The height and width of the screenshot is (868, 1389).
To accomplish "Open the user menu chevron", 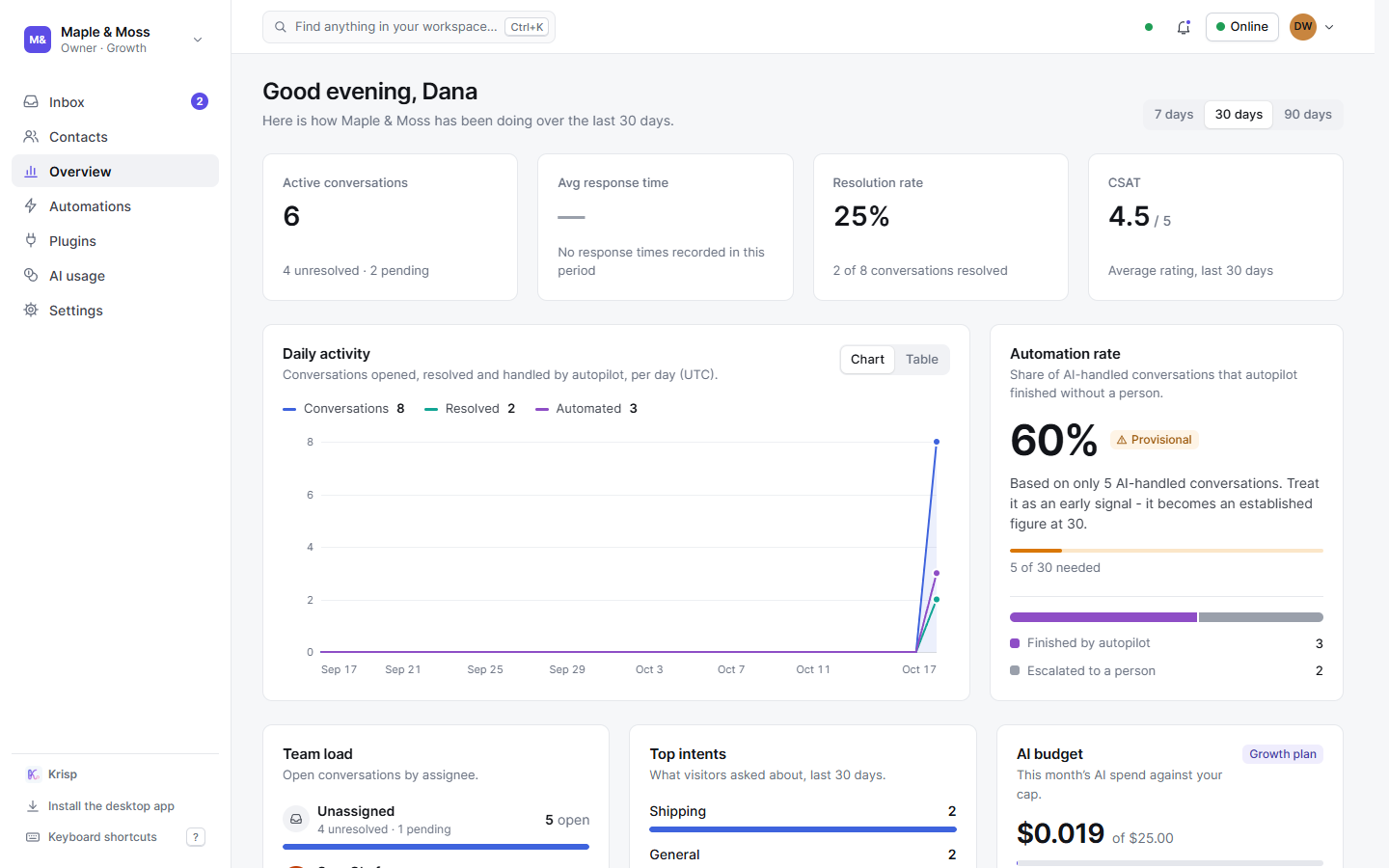I will click(1329, 27).
